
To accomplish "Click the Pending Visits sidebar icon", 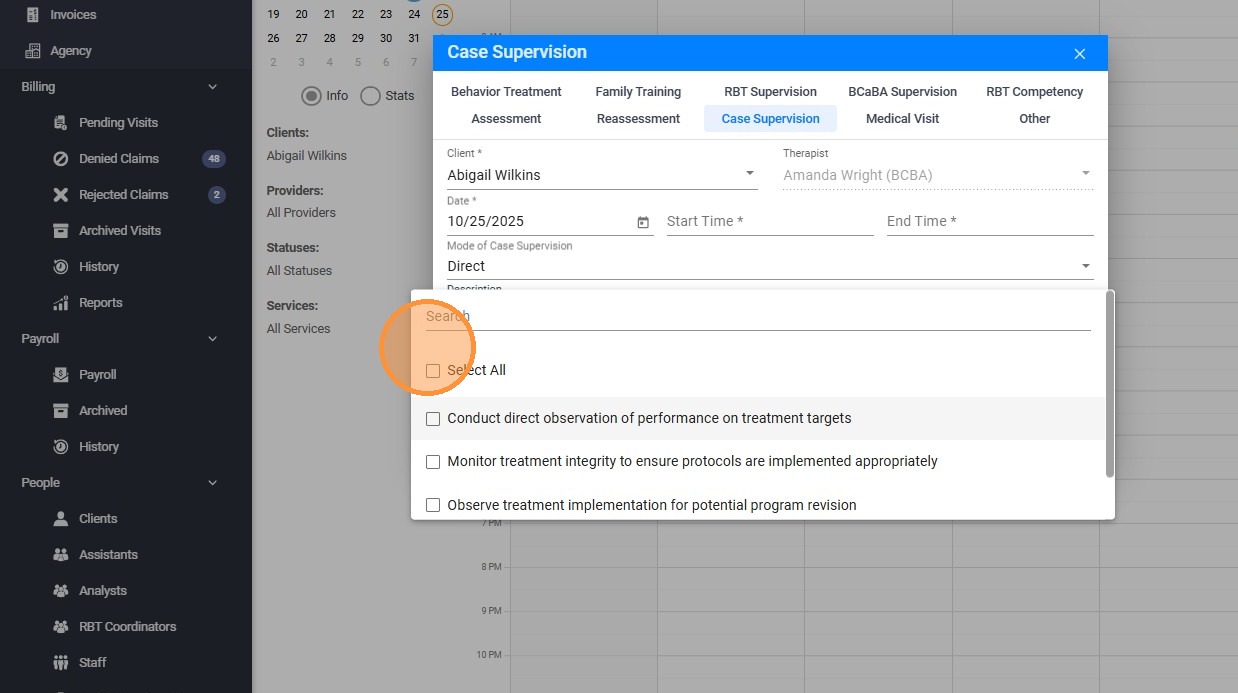I will pos(61,123).
